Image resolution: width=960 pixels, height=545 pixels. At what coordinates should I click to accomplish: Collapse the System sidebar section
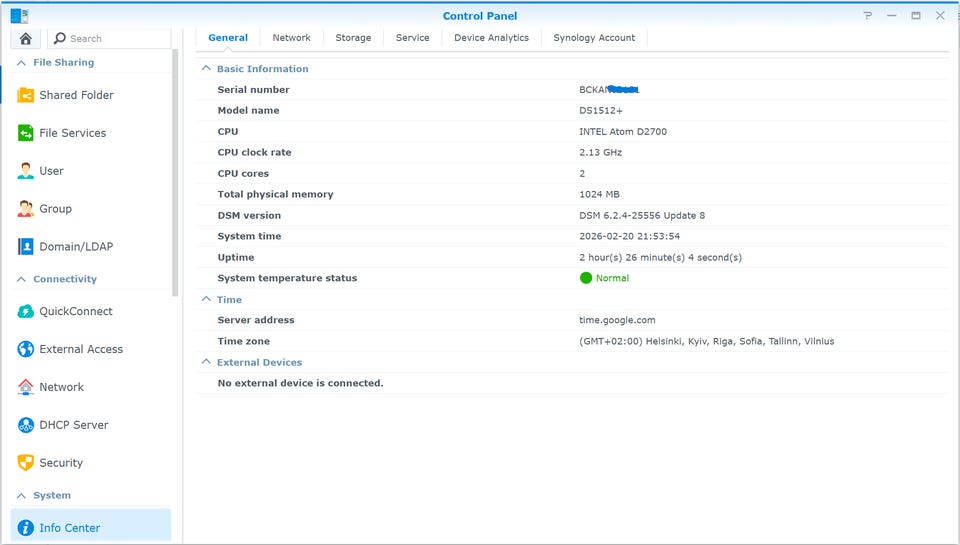(x=21, y=495)
